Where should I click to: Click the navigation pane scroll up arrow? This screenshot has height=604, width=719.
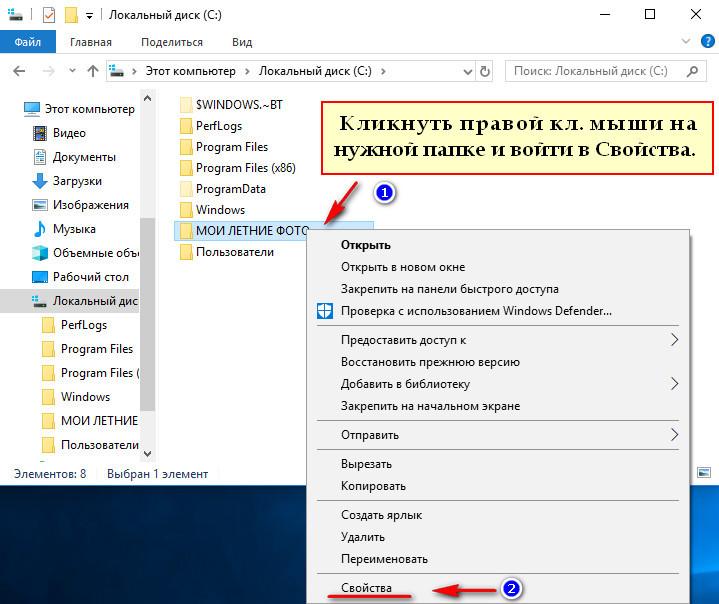click(147, 98)
